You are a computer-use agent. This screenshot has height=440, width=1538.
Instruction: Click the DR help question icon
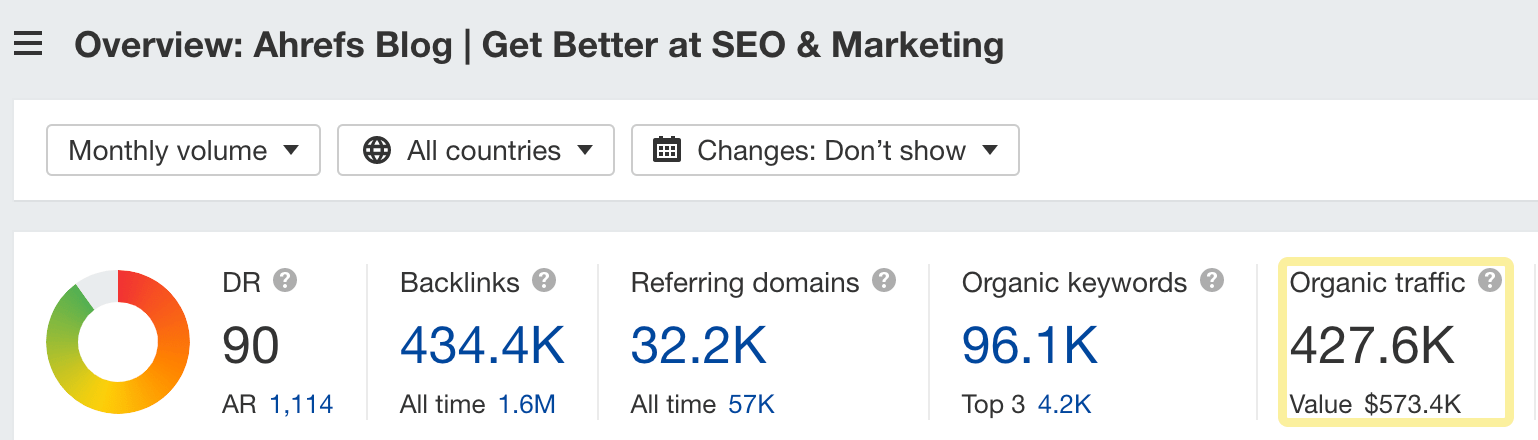(x=285, y=281)
